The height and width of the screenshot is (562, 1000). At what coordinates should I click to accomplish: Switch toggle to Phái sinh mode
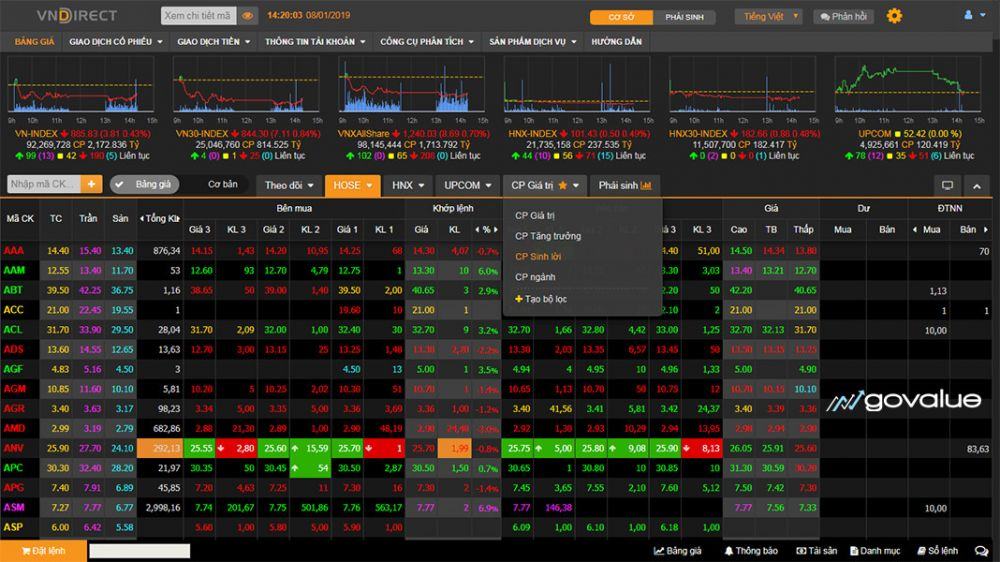(684, 17)
